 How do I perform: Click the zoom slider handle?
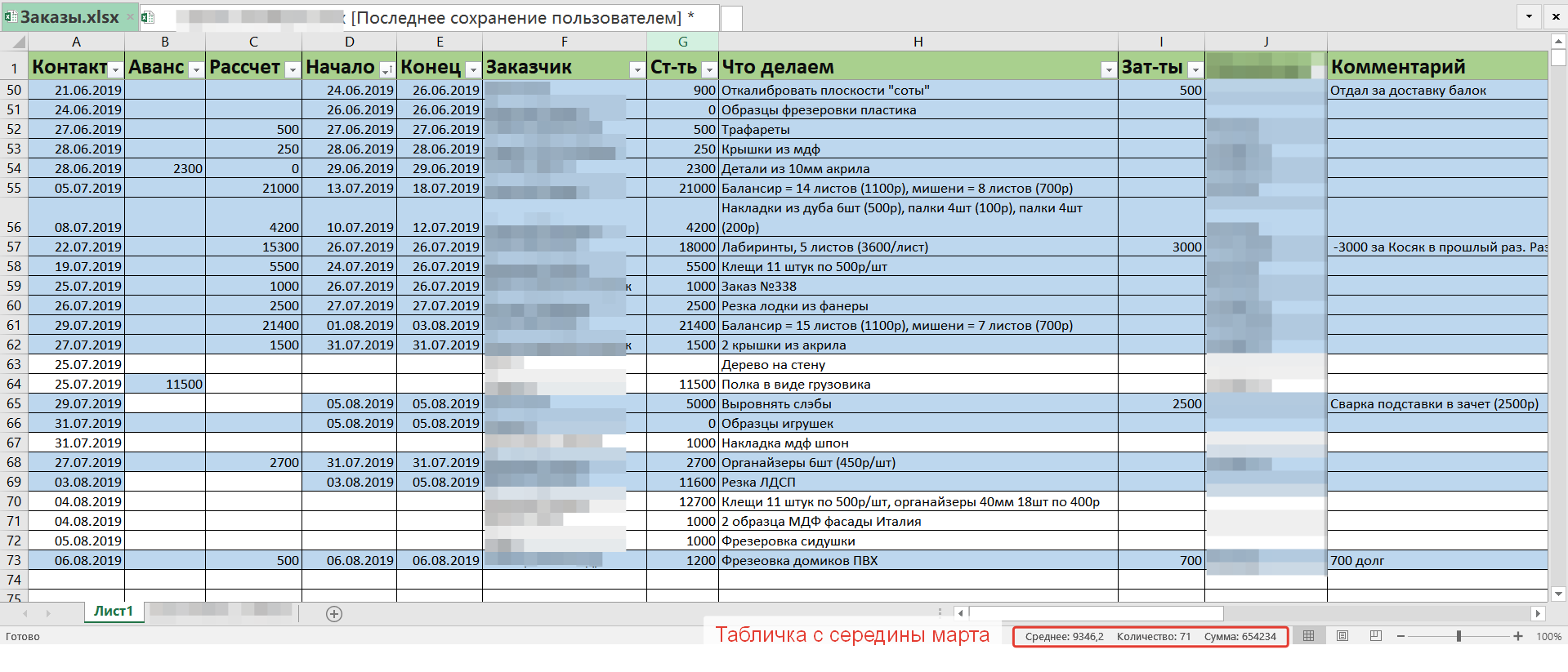[1459, 636]
